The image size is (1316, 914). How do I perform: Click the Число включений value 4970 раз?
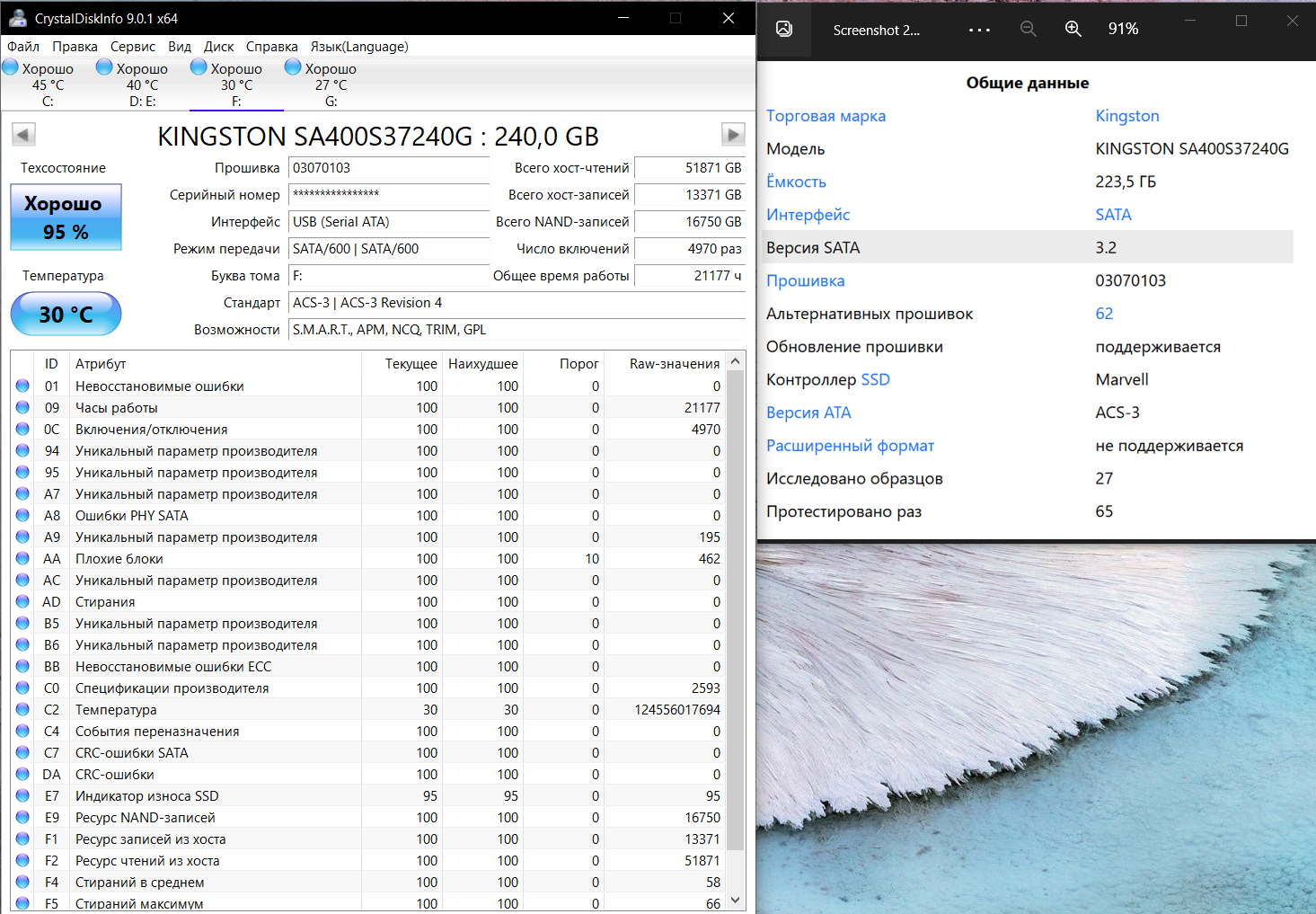(690, 249)
